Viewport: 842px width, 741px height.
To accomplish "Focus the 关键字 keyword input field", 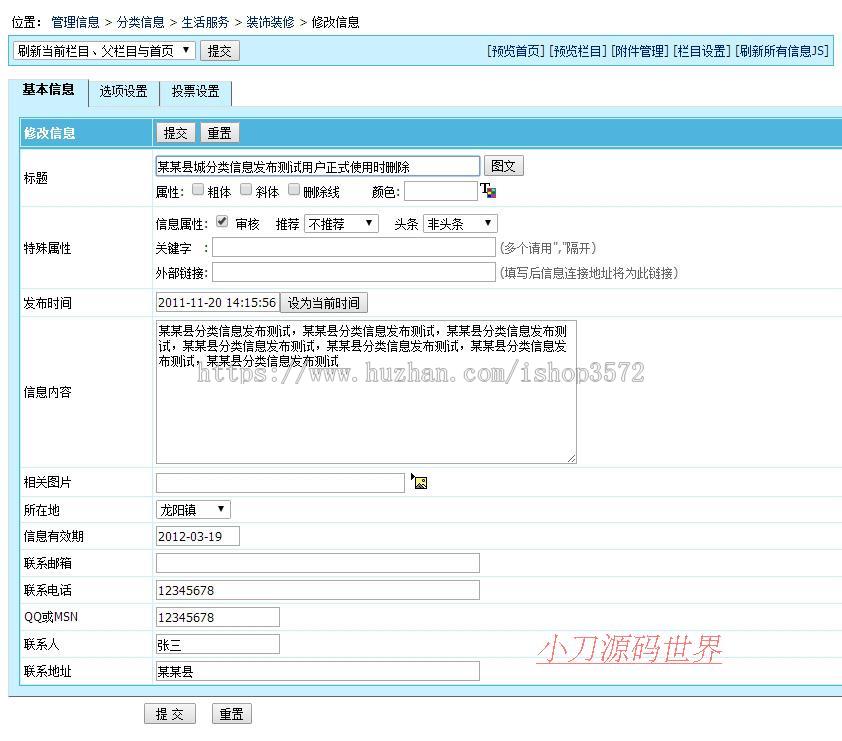I will coord(354,248).
